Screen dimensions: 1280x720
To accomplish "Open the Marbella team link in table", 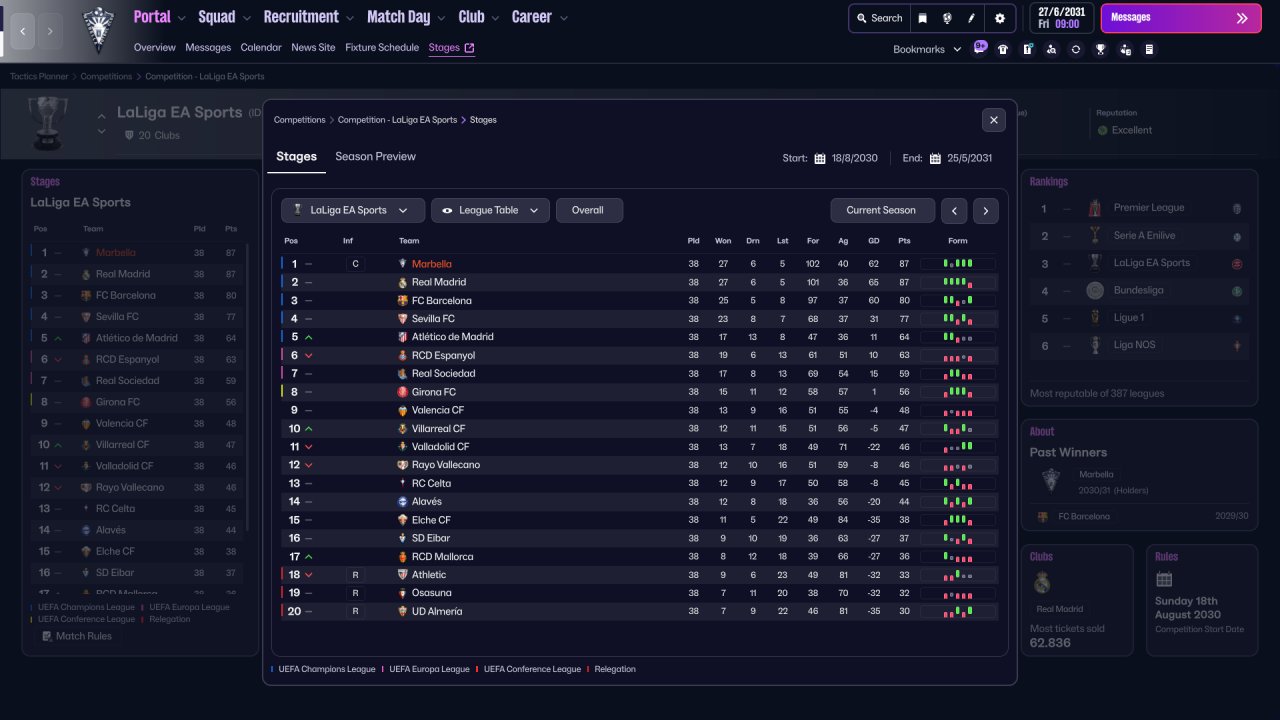I will pos(432,264).
